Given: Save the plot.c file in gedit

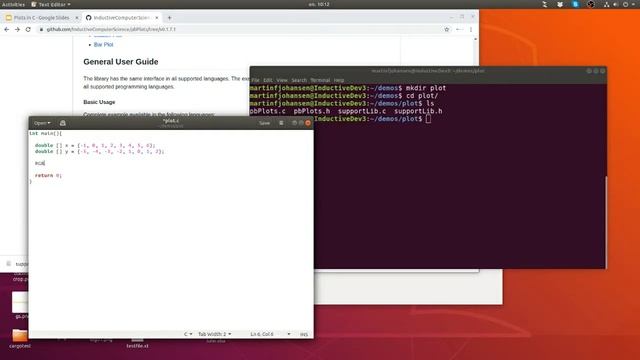Looking at the screenshot, I should [x=264, y=123].
